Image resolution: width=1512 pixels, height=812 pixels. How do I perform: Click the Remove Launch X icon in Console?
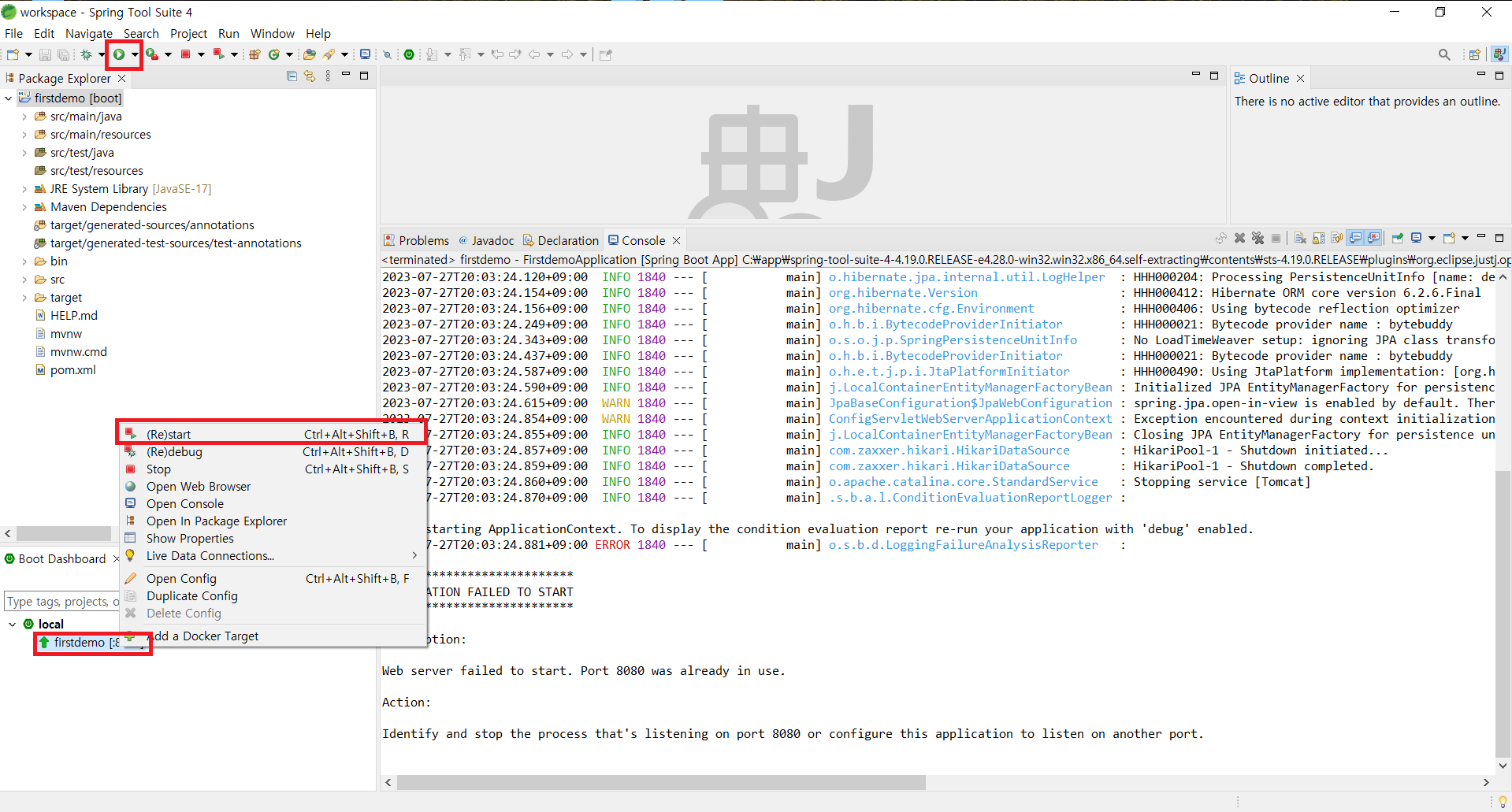point(1239,238)
